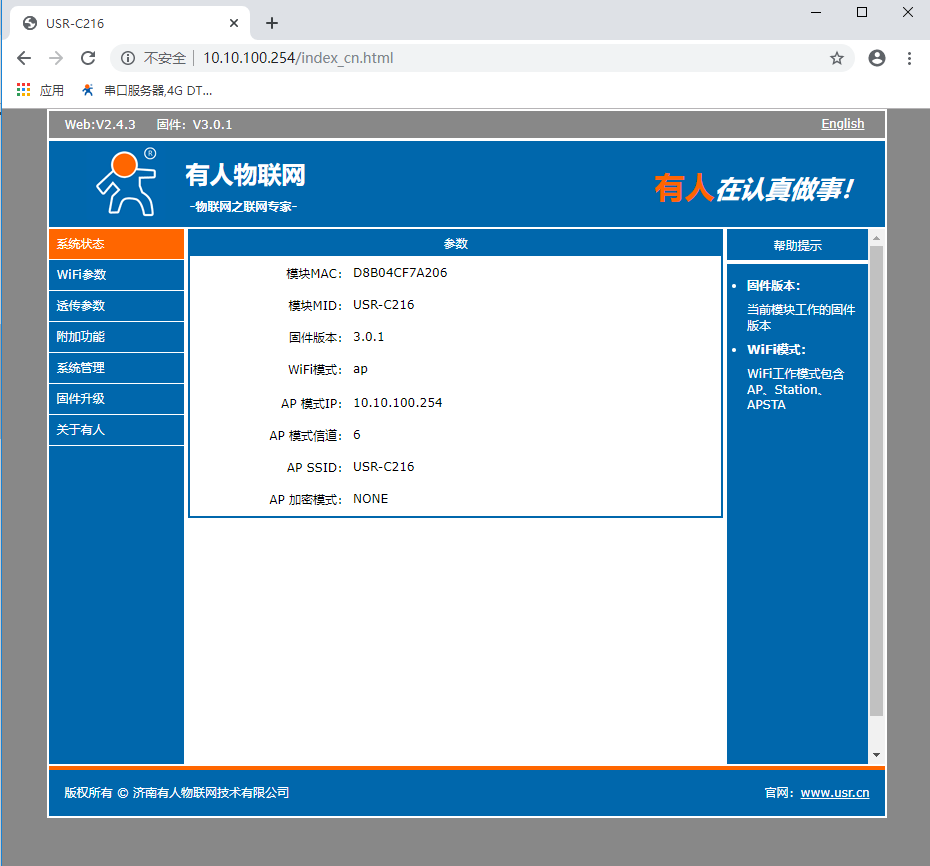The image size is (930, 866).
Task: Go to 透传参数 menu item
Action: [116, 306]
